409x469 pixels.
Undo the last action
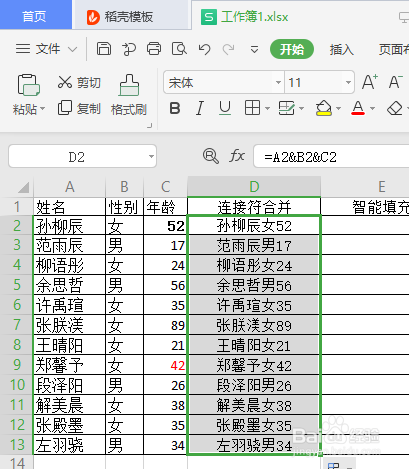[x=204, y=49]
